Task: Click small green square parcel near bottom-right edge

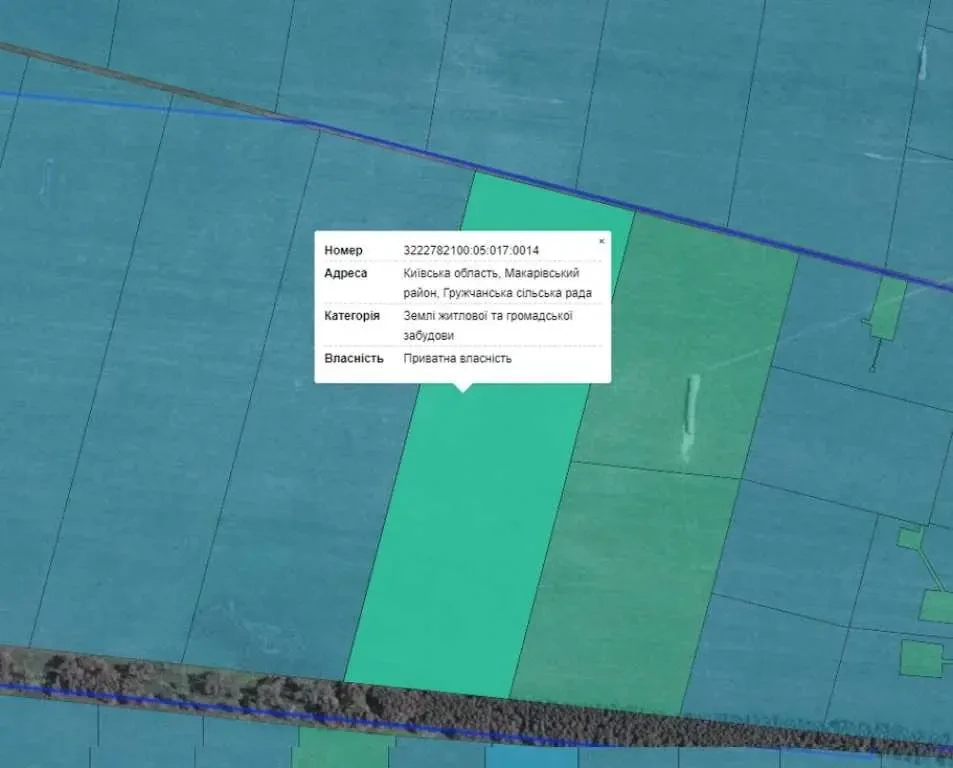Action: tap(920, 658)
